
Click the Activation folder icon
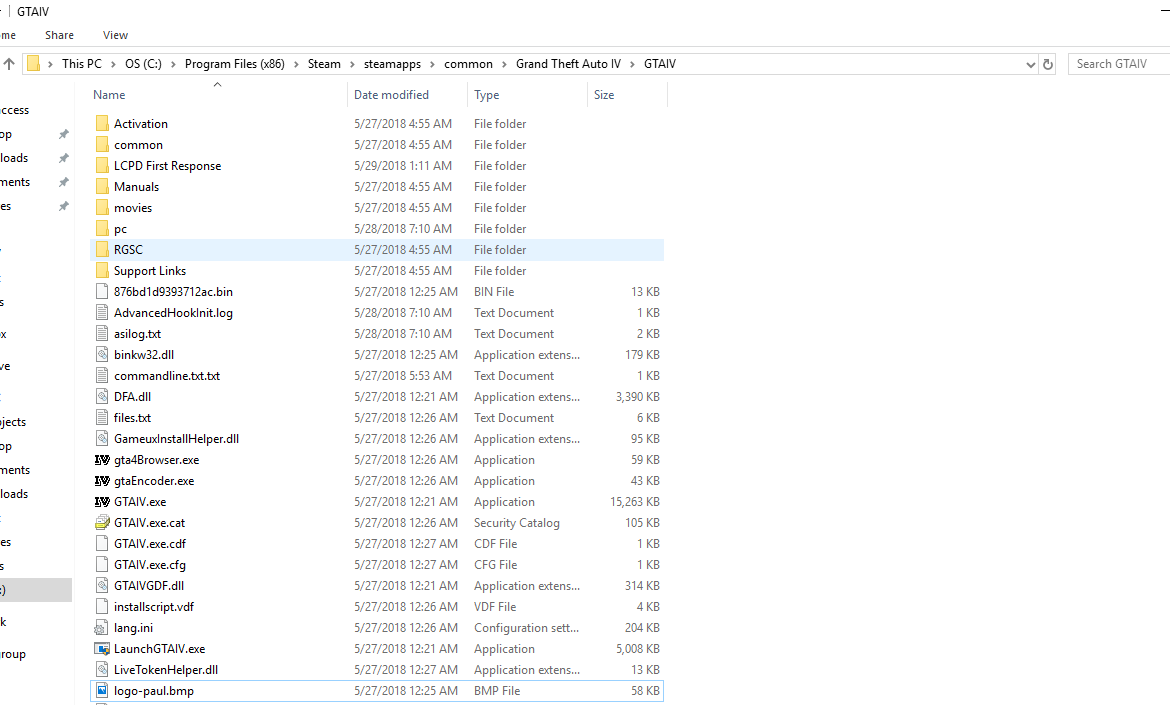coord(102,124)
